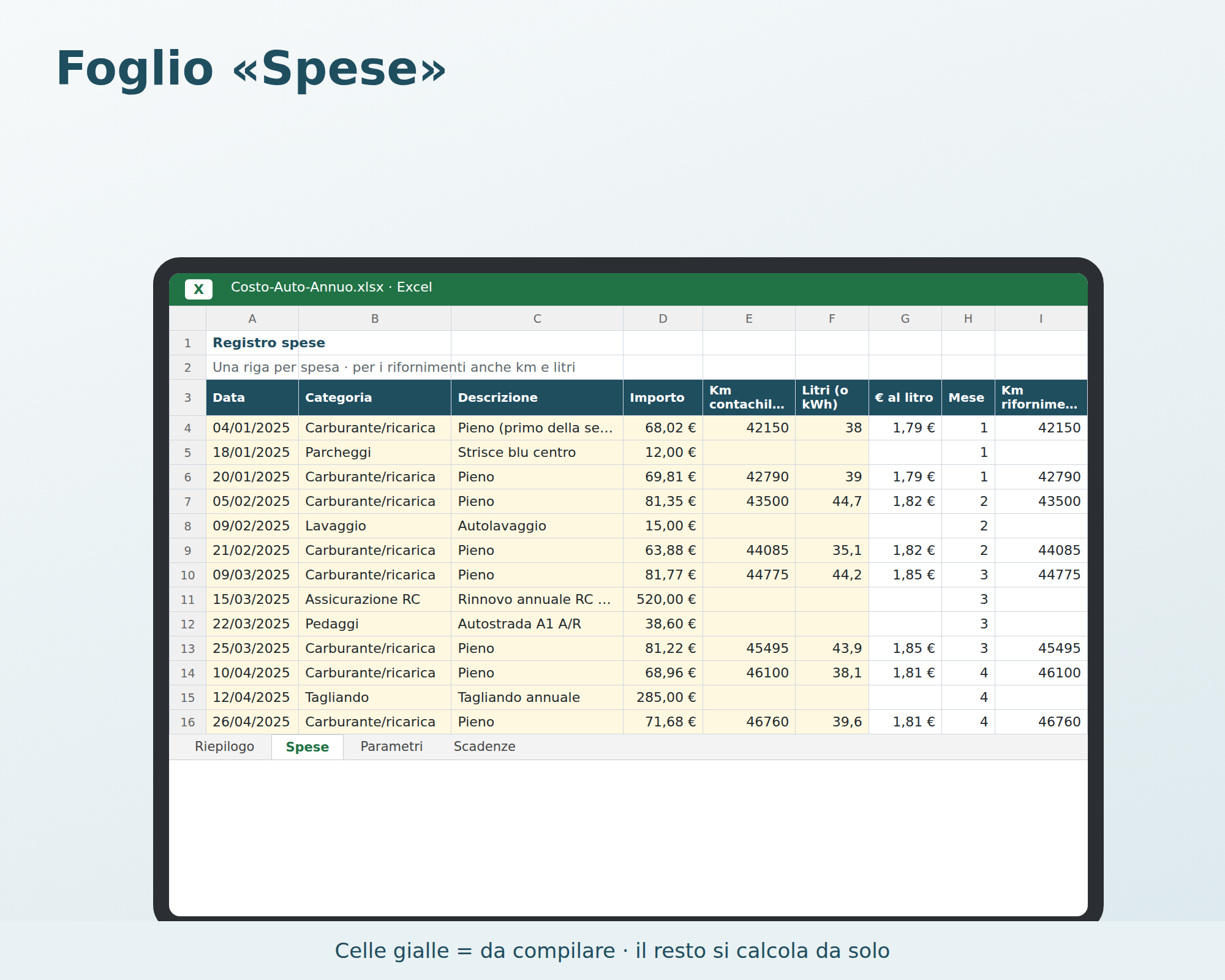
Task: Click the 'Registro spese' title cell
Action: [252, 343]
